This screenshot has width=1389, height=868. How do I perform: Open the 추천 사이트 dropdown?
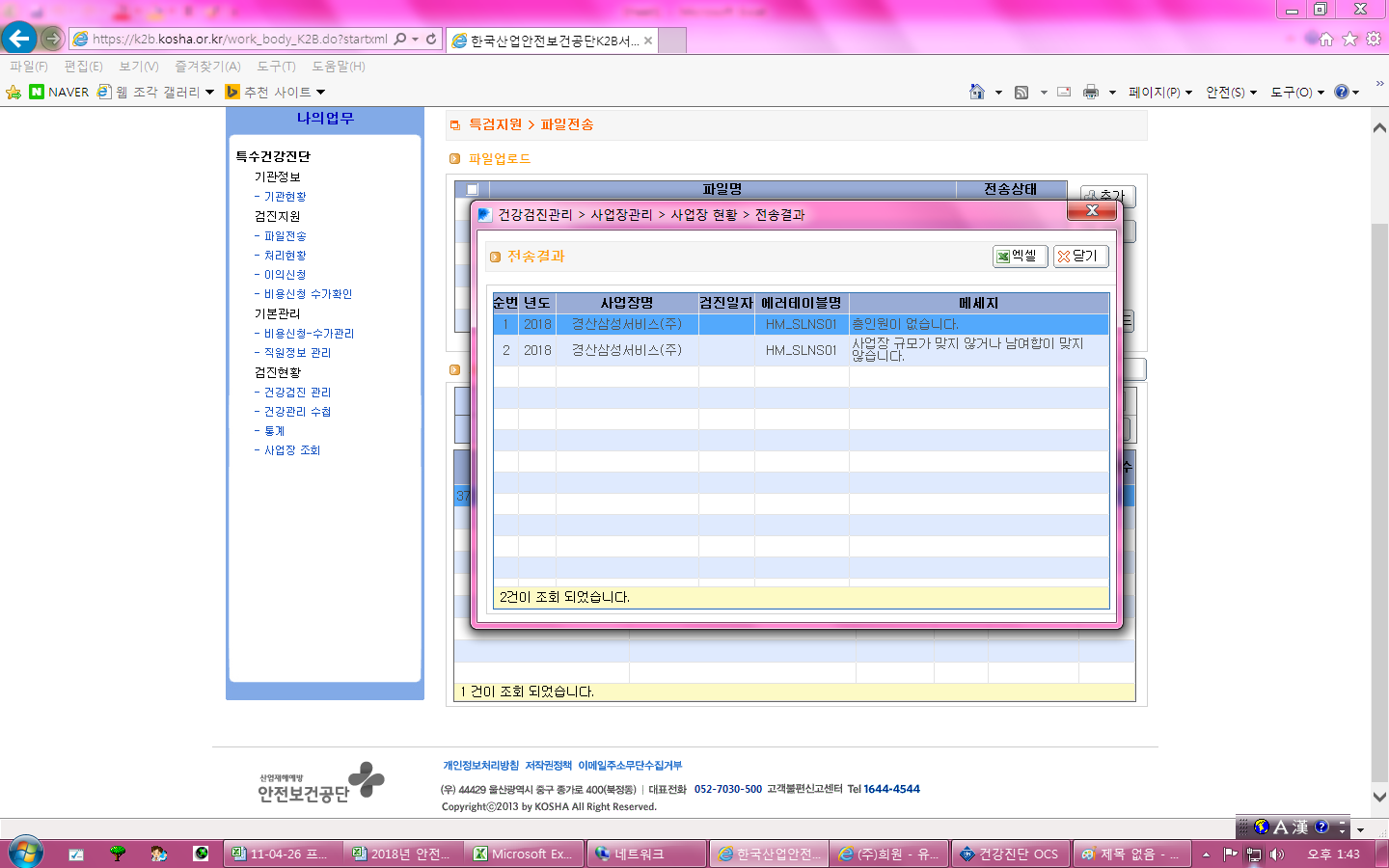click(275, 92)
